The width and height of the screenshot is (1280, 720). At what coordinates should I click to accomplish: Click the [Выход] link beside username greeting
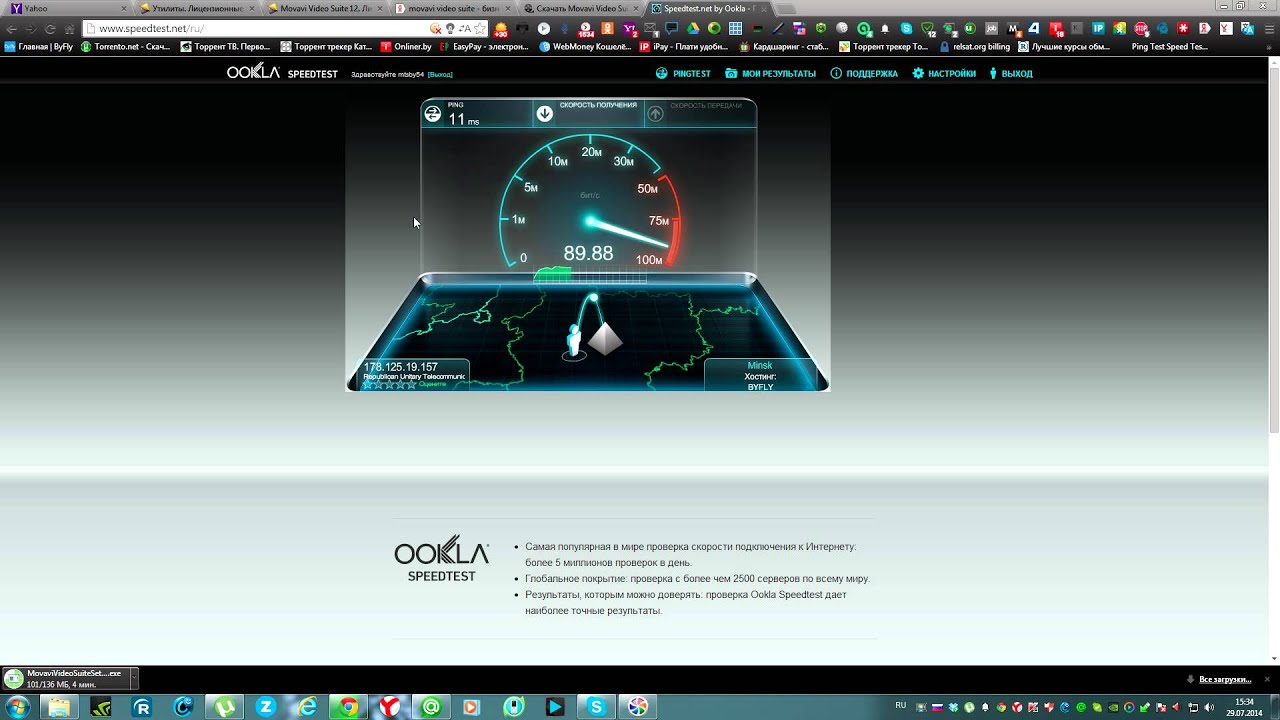coord(440,74)
